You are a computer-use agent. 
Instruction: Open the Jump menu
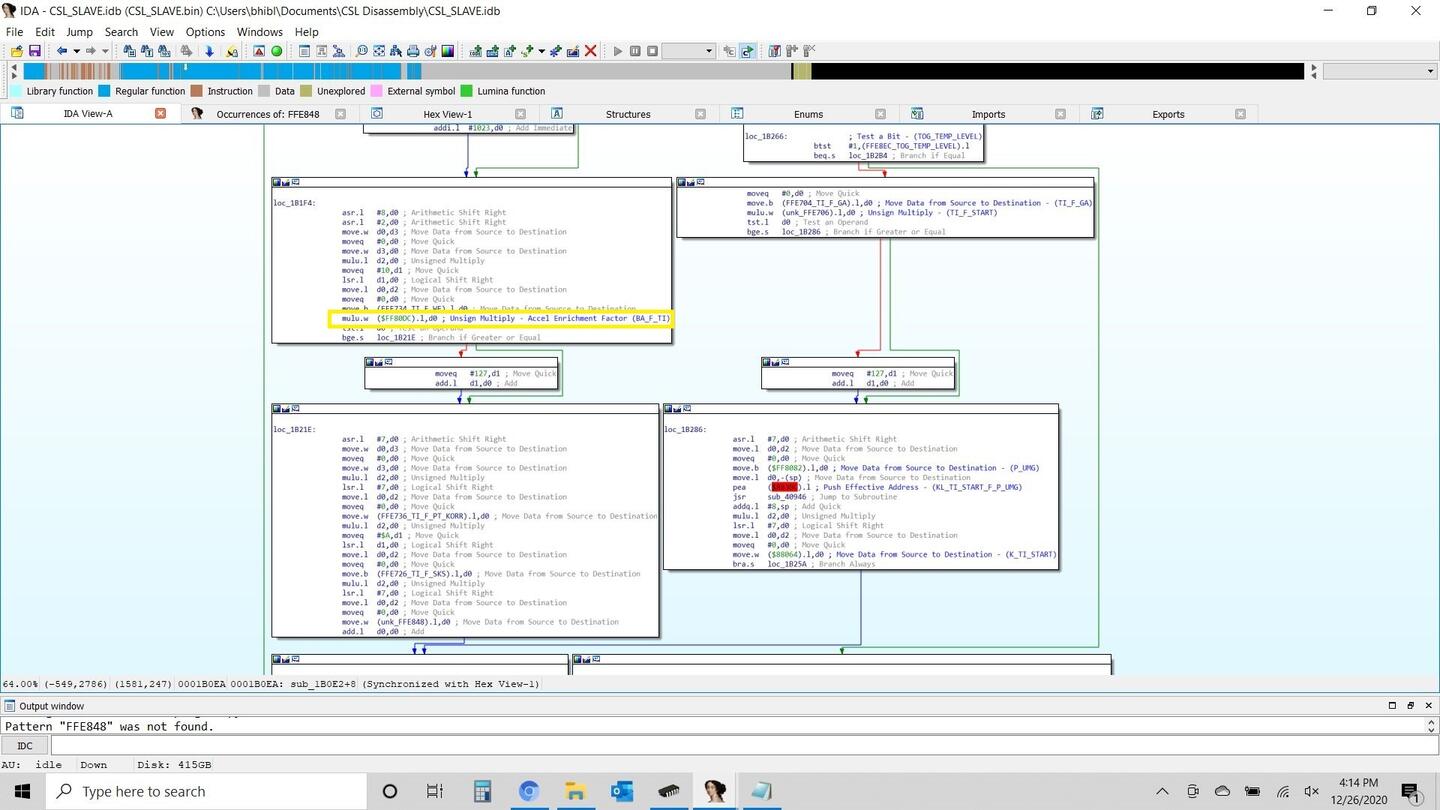point(79,32)
